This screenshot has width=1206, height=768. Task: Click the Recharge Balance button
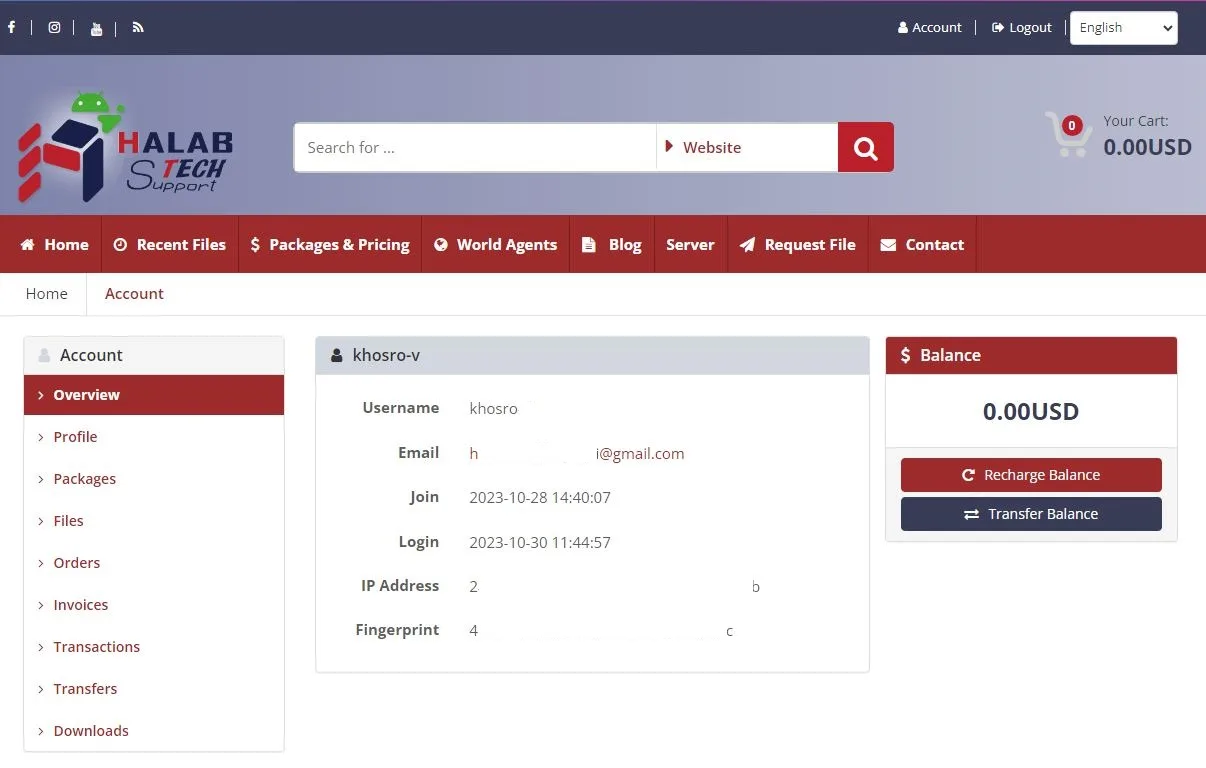point(1031,475)
